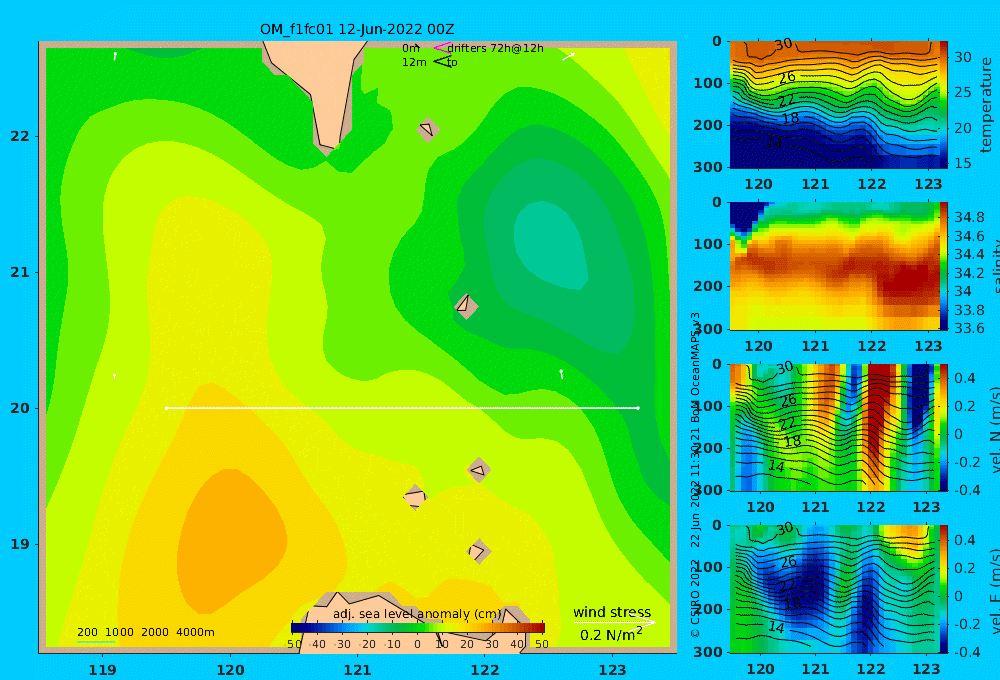
Task: Open the northward velocity section panel
Action: coord(834,427)
